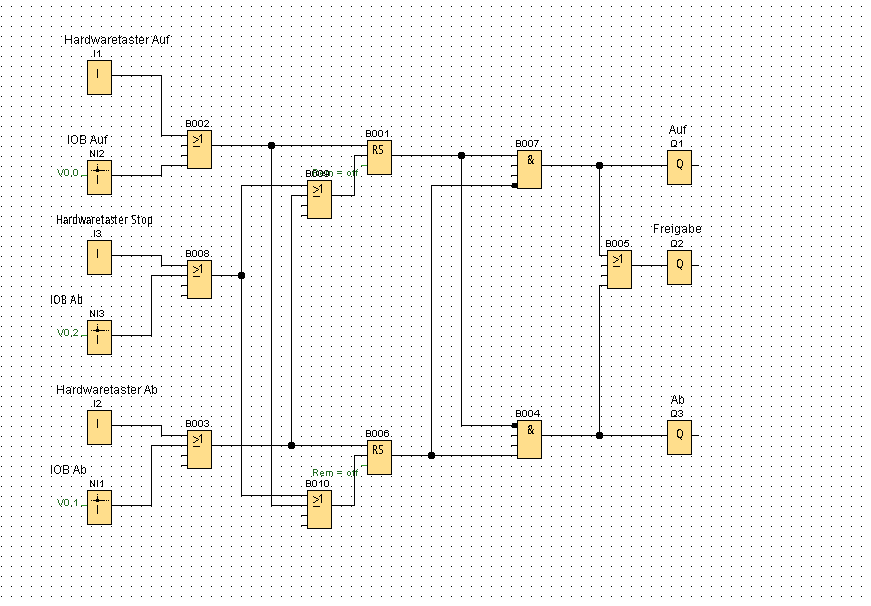871x606 pixels.
Task: Click the Freigabe label text
Action: 677,229
